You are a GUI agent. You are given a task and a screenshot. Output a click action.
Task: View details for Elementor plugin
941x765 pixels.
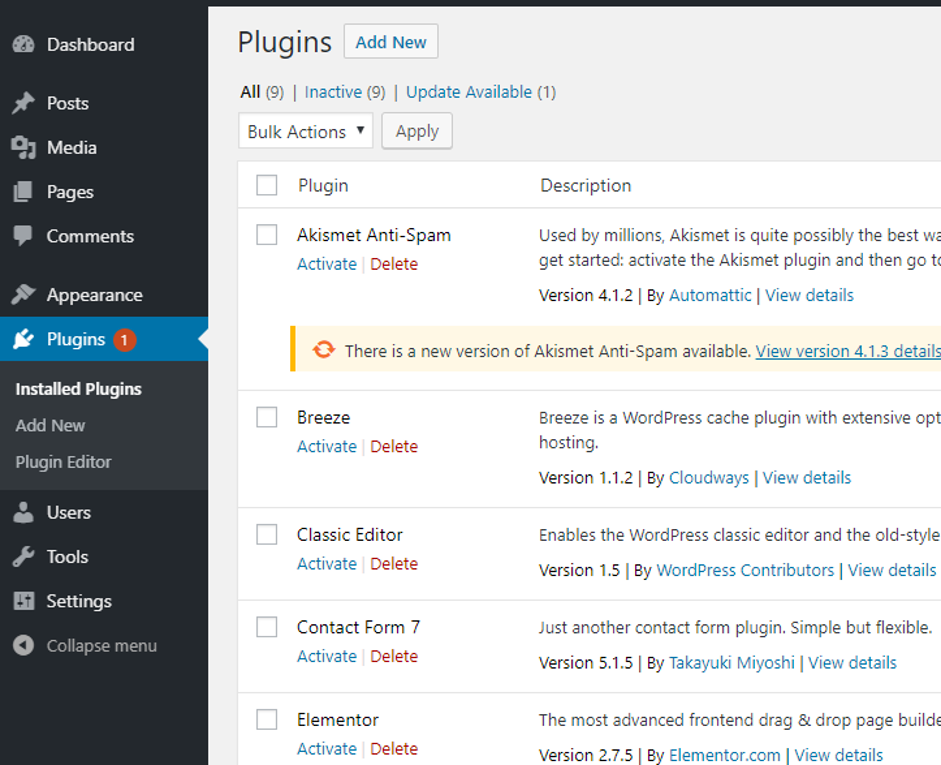838,755
